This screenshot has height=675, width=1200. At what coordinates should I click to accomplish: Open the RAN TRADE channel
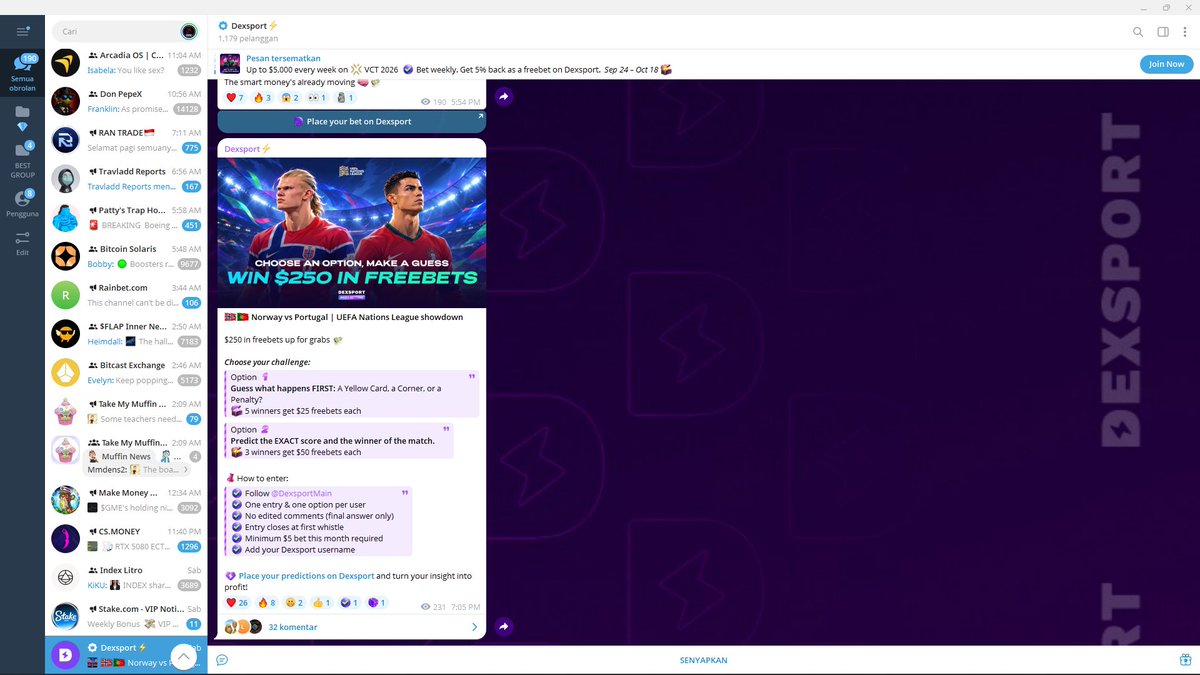(x=125, y=139)
